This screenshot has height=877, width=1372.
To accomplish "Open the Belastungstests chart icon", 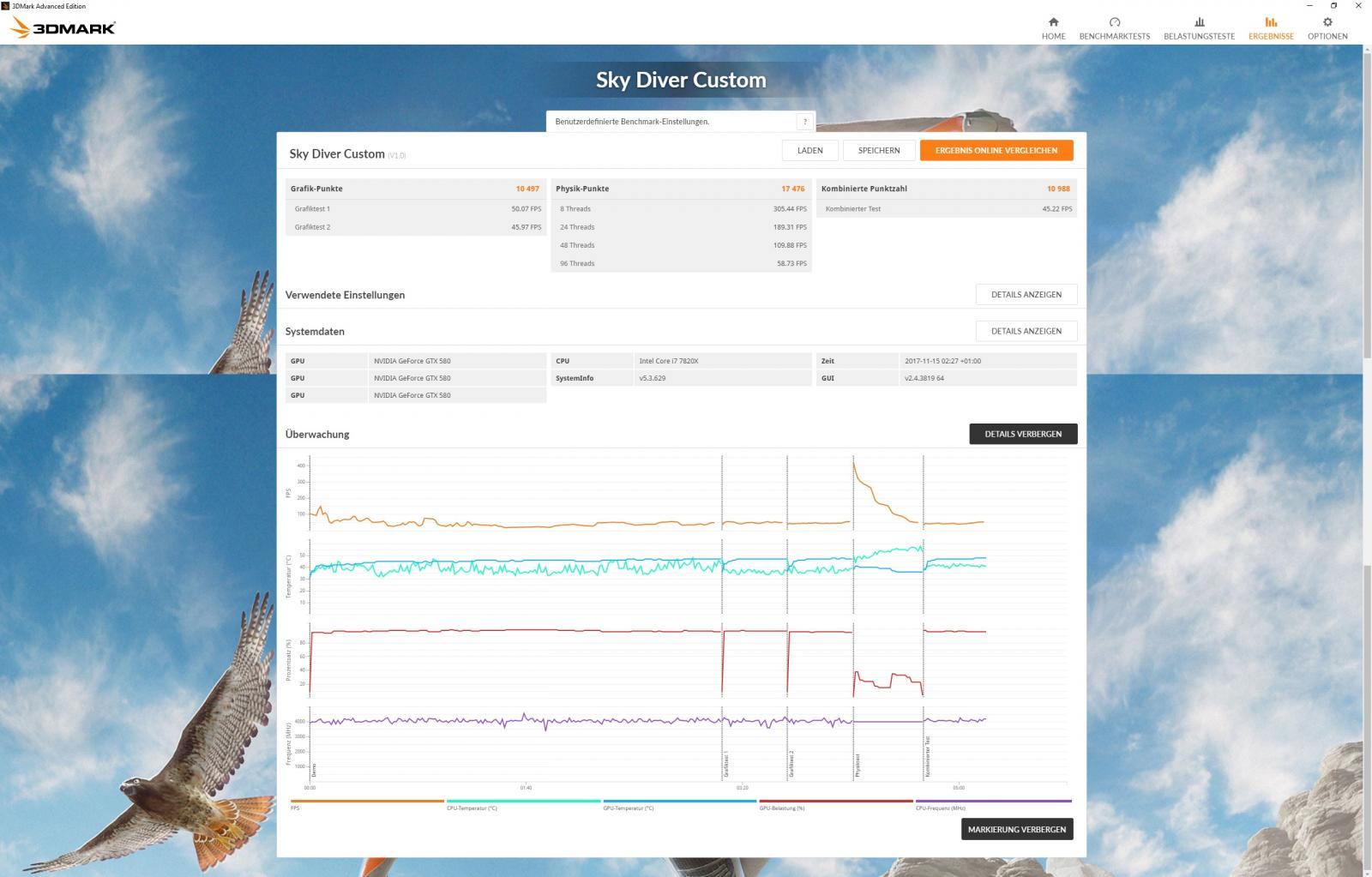I will (1199, 21).
